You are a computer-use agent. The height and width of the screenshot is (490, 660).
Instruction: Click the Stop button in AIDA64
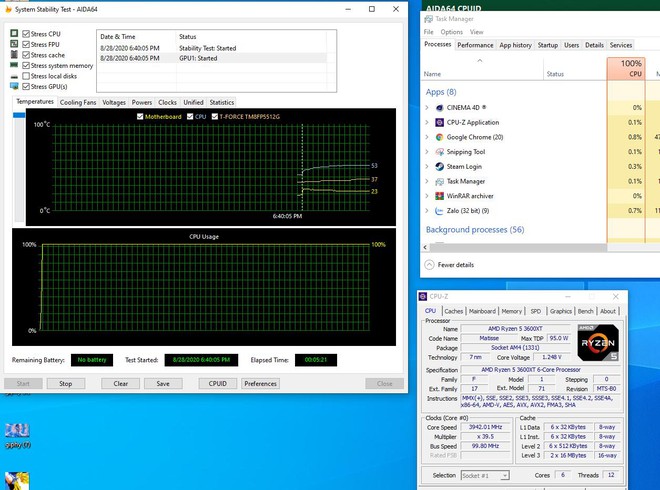66,383
